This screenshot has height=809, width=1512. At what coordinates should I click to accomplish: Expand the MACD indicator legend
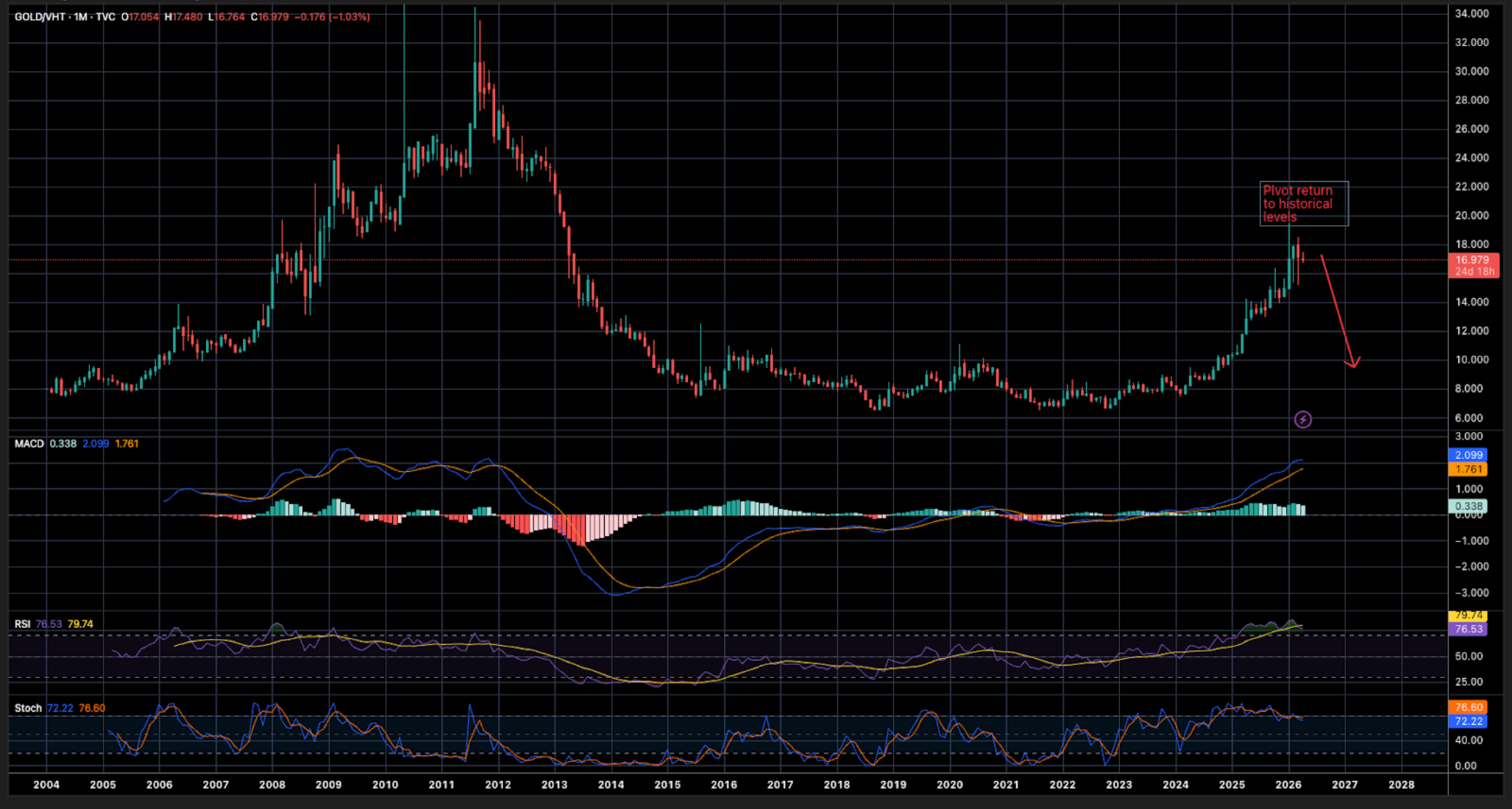29,443
